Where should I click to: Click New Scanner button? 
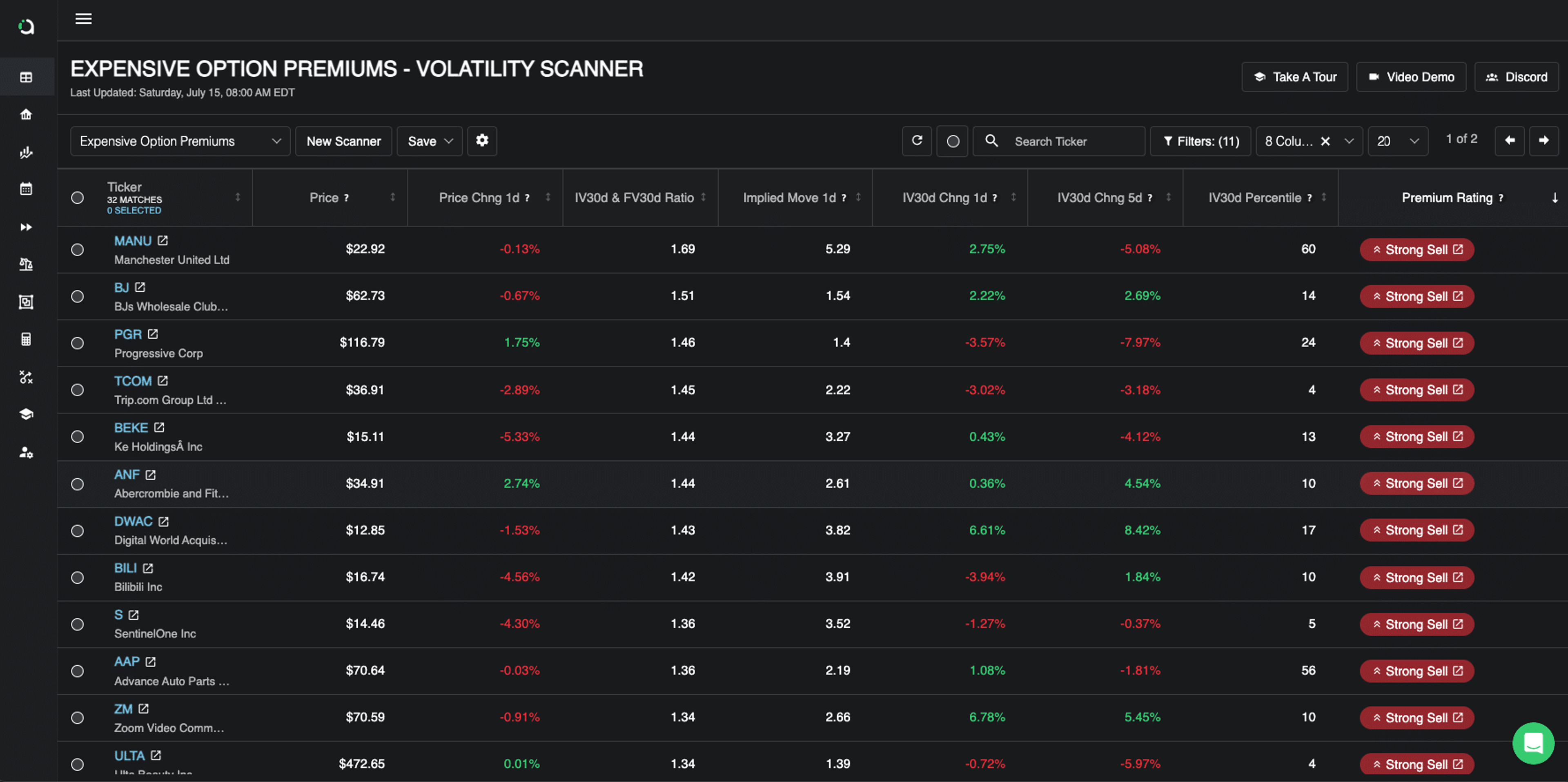click(x=344, y=141)
